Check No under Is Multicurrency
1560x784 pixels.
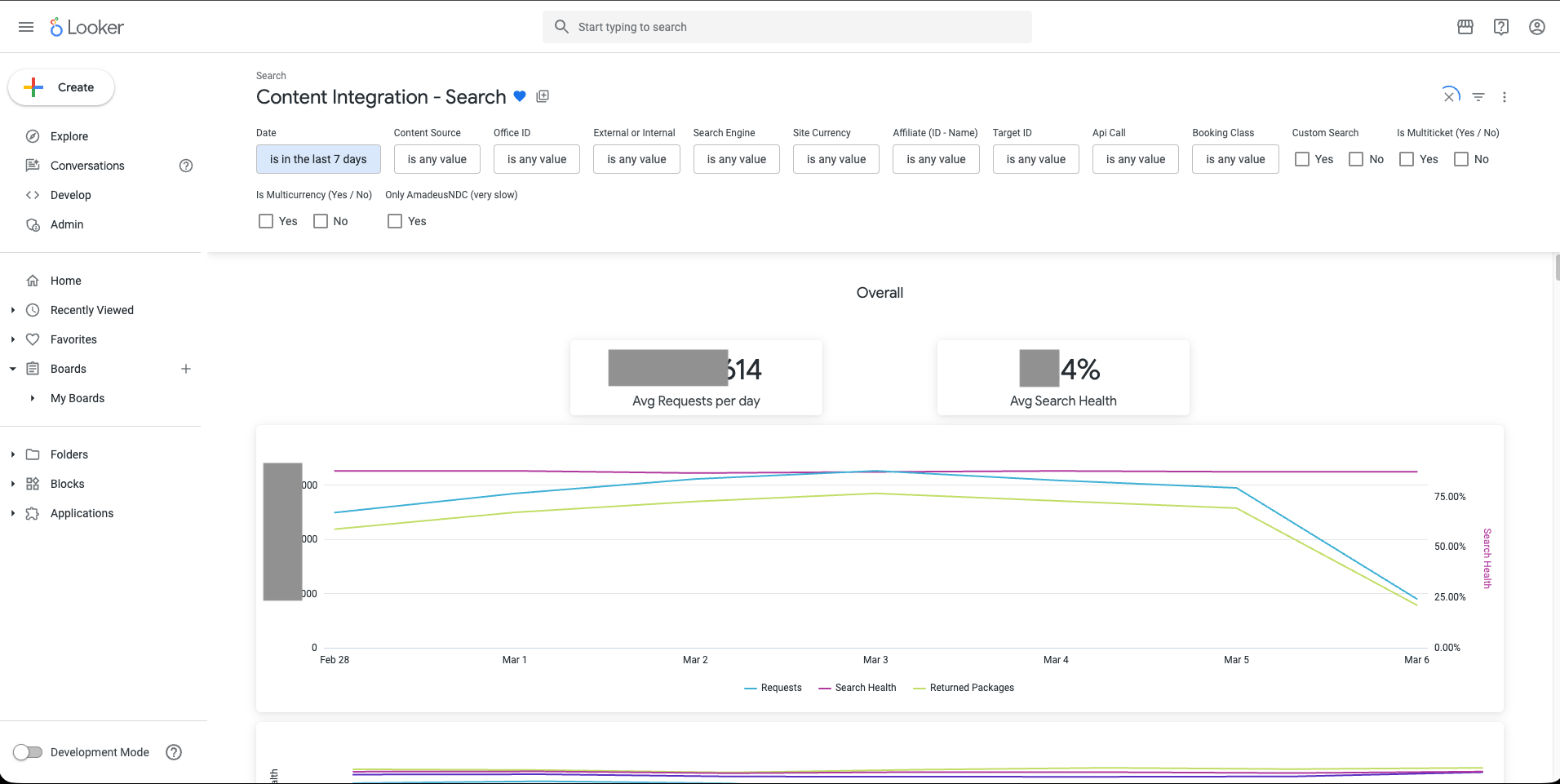(x=321, y=221)
